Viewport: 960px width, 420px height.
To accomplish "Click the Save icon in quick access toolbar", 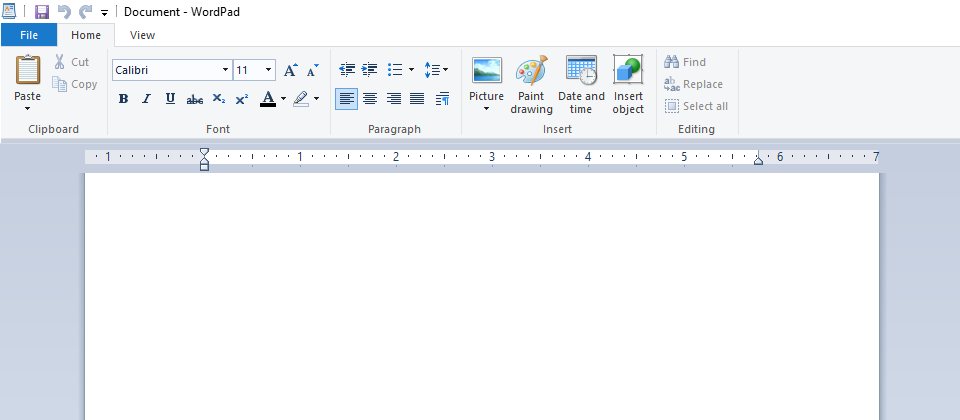I will pyautogui.click(x=42, y=12).
